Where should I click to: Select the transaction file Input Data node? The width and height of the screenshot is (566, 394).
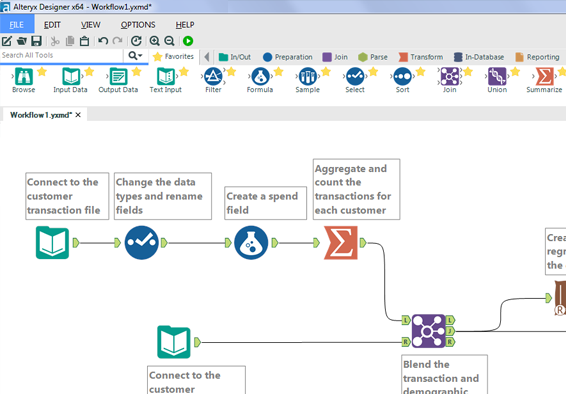[x=52, y=243]
